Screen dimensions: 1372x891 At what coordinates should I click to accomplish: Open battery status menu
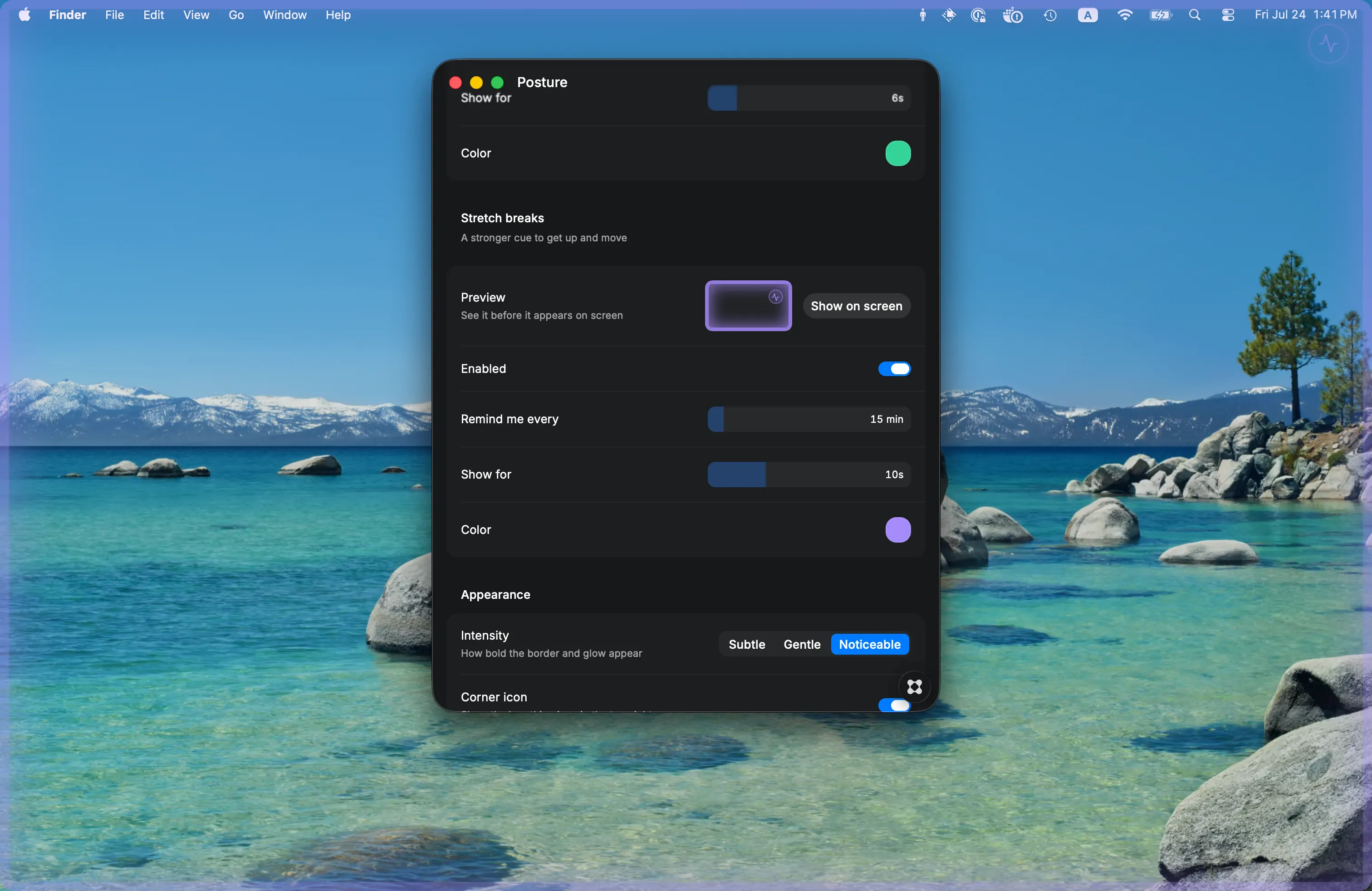pos(1161,15)
